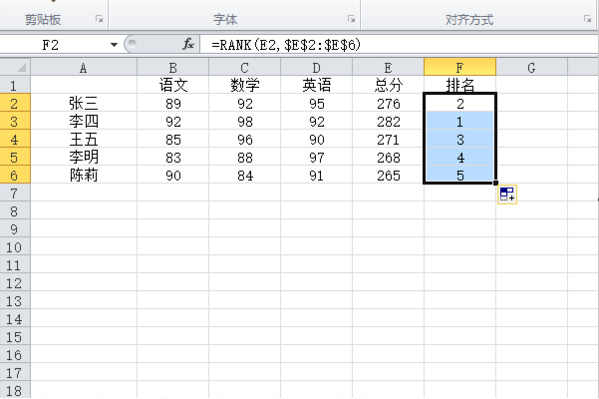Select row 2 header
The height and width of the screenshot is (399, 599).
pos(15,103)
